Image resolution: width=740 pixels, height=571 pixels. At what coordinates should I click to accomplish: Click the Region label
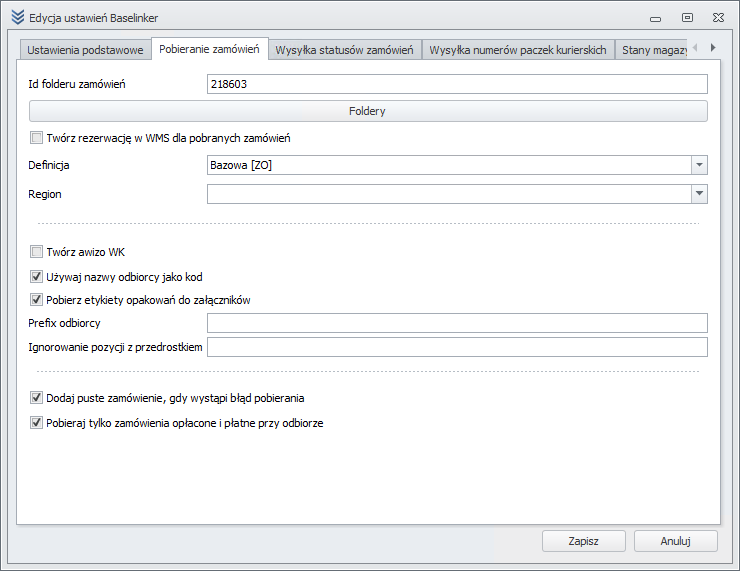(45, 194)
